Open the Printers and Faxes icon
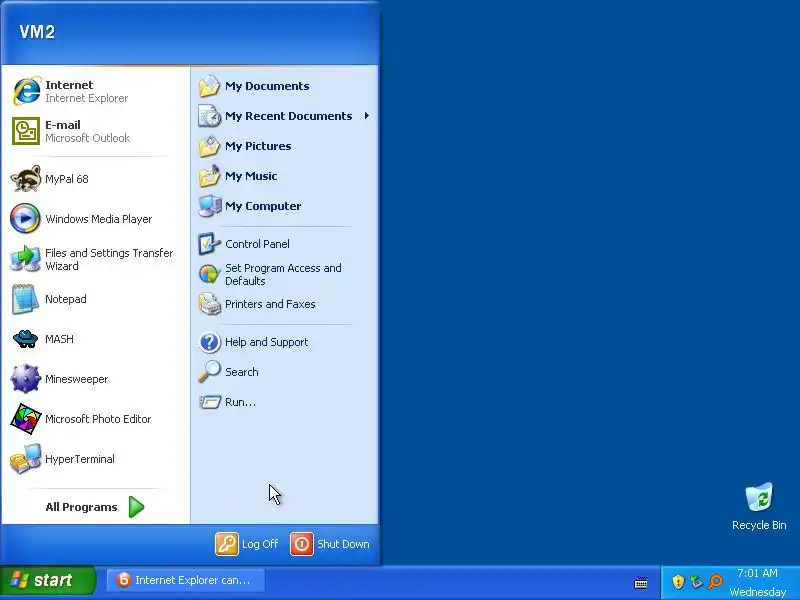800x600 pixels. (x=209, y=304)
